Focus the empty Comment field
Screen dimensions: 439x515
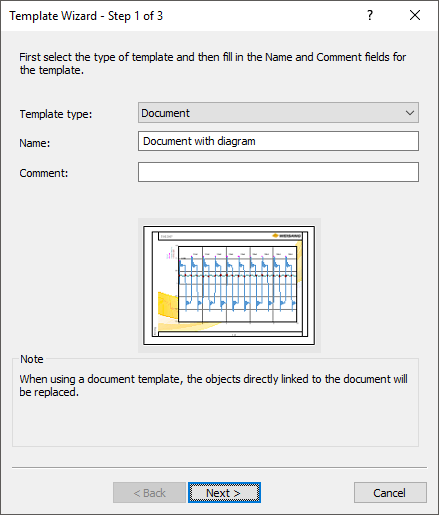(278, 172)
